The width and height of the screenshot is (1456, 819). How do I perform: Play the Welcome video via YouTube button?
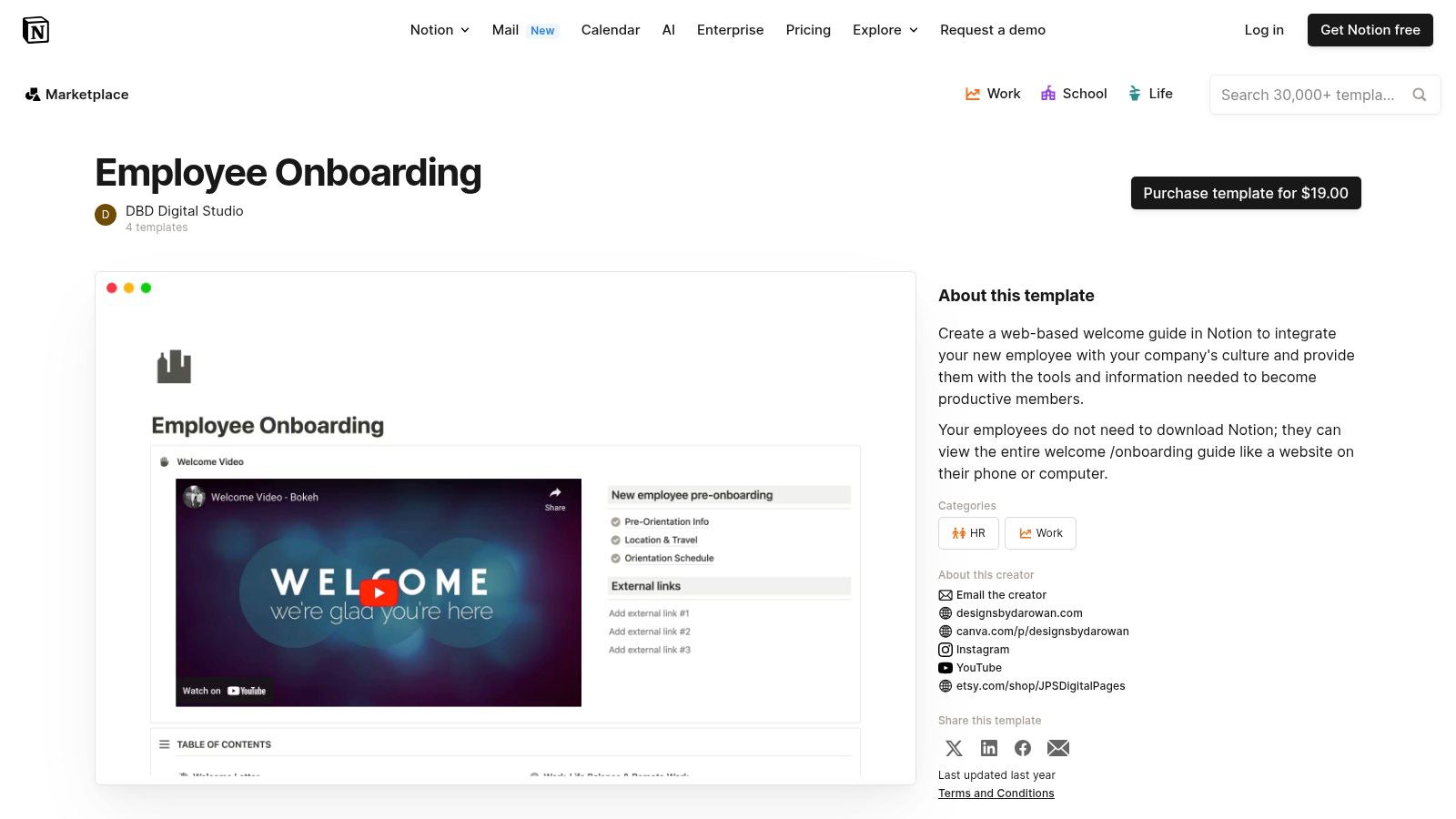click(379, 593)
